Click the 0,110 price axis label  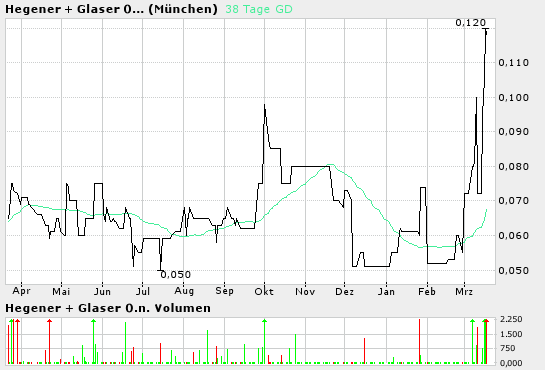[513, 63]
